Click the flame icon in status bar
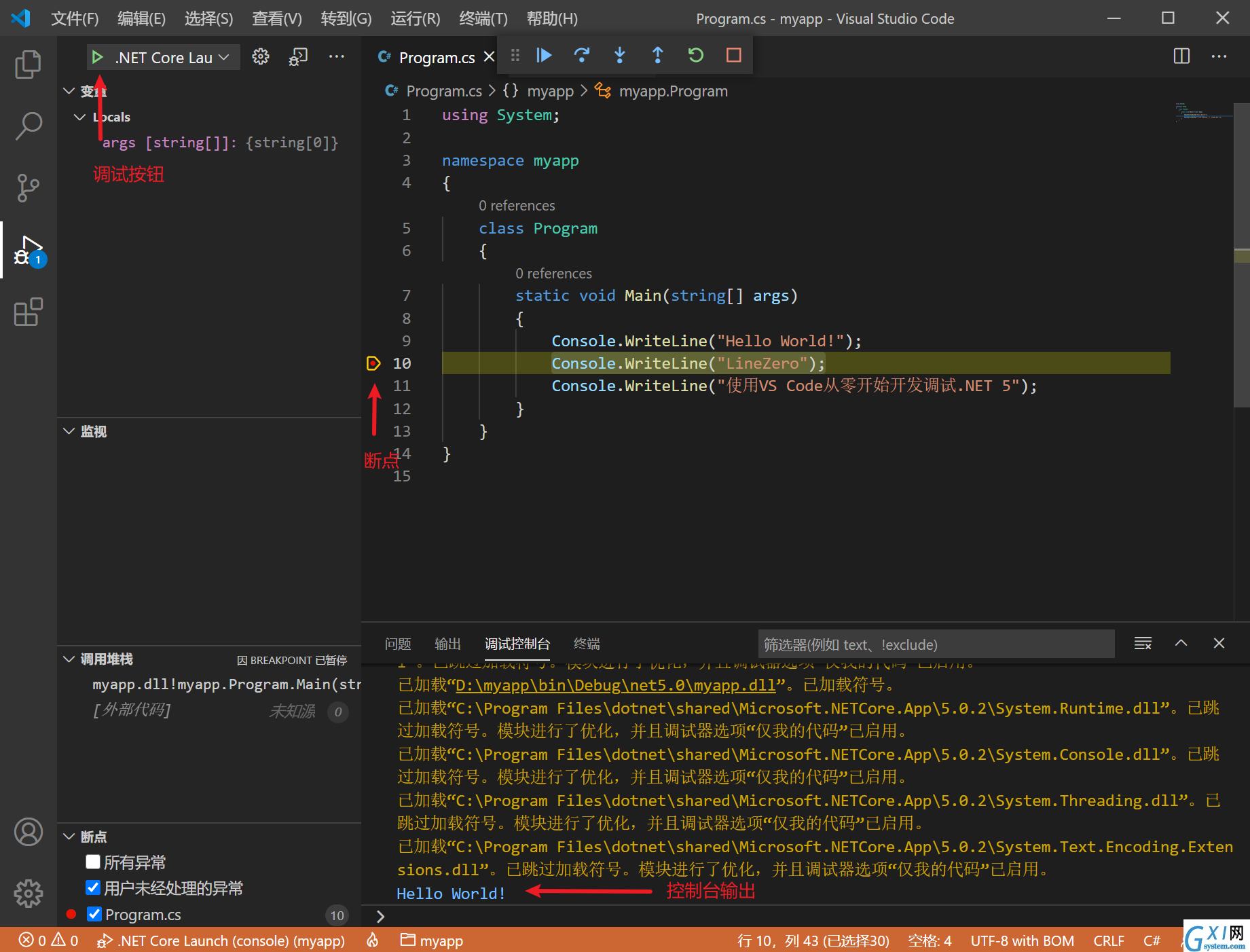Viewport: 1250px width, 952px height. [x=373, y=940]
